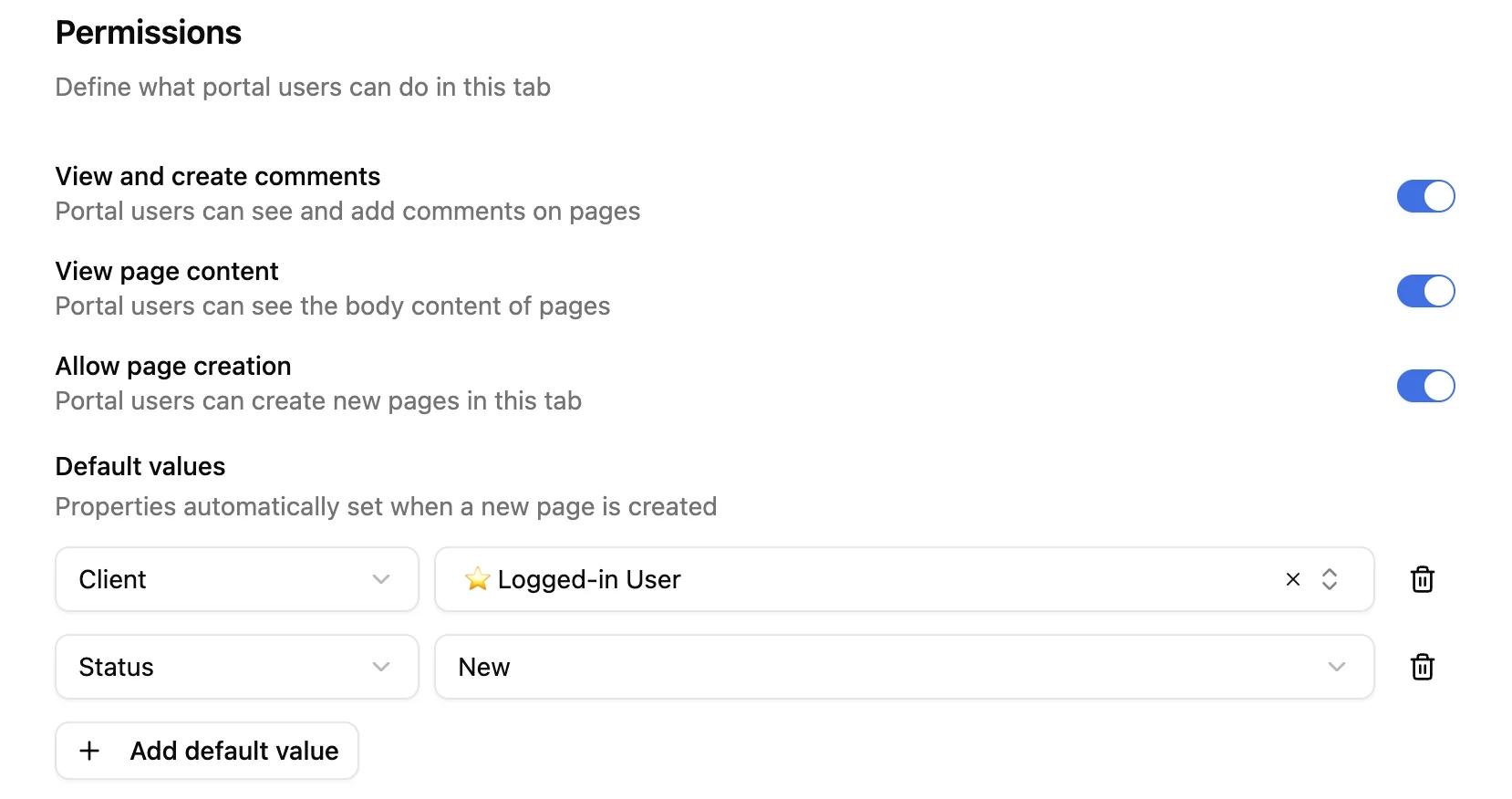Click the Allow page creation label
1512x799 pixels.
[x=173, y=366]
